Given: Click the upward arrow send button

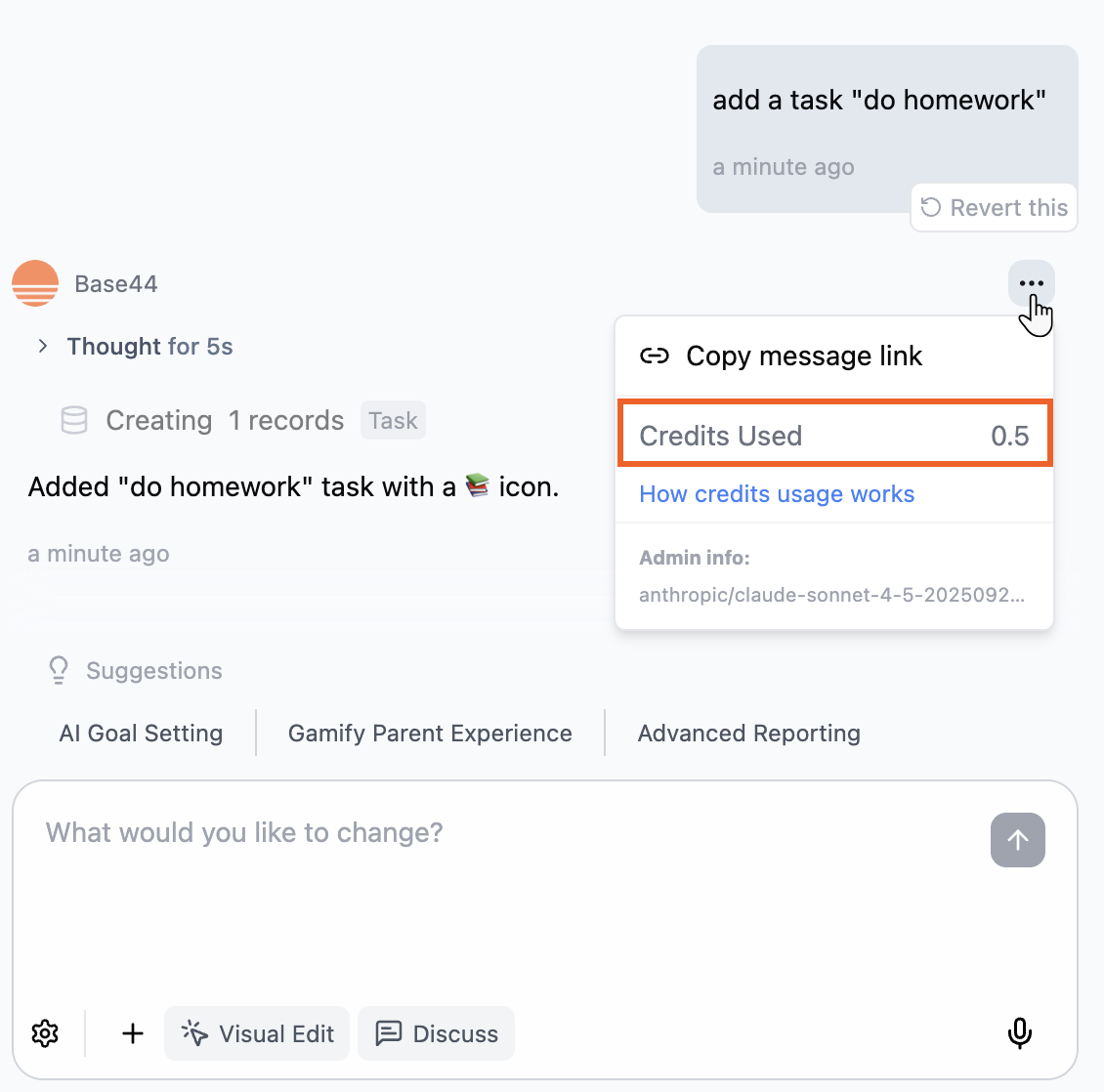Looking at the screenshot, I should pos(1017,840).
